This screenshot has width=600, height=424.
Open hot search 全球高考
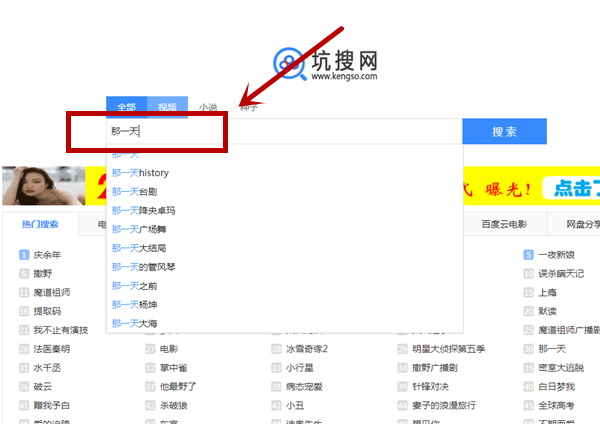pyautogui.click(x=557, y=405)
